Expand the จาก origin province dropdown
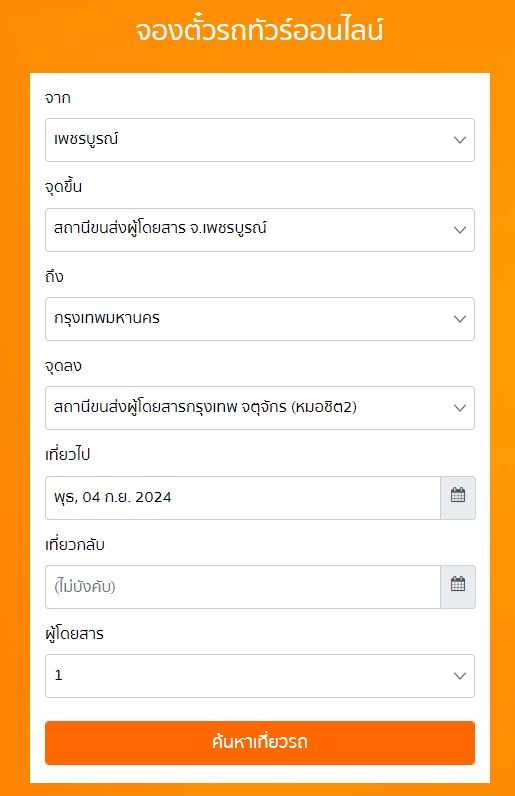This screenshot has height=796, width=515. [260, 140]
